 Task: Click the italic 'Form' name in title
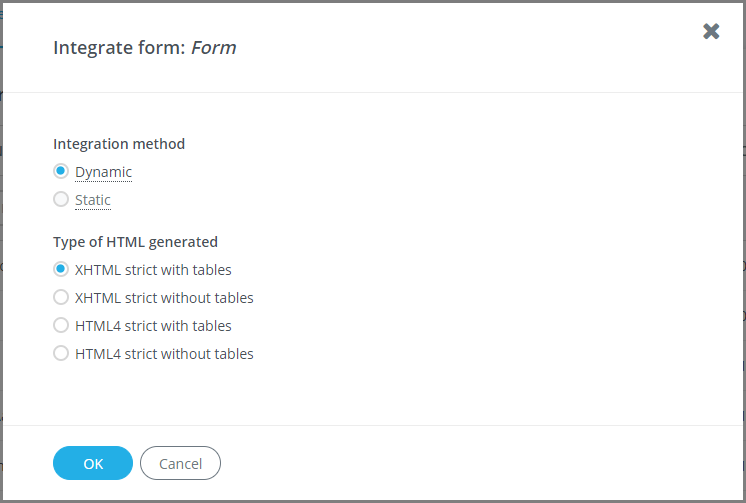(x=214, y=47)
